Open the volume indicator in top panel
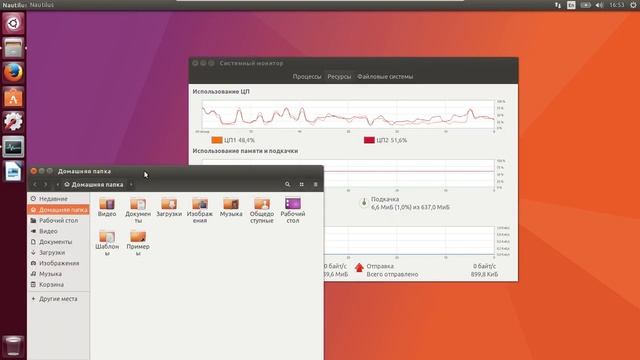 (x=599, y=5)
